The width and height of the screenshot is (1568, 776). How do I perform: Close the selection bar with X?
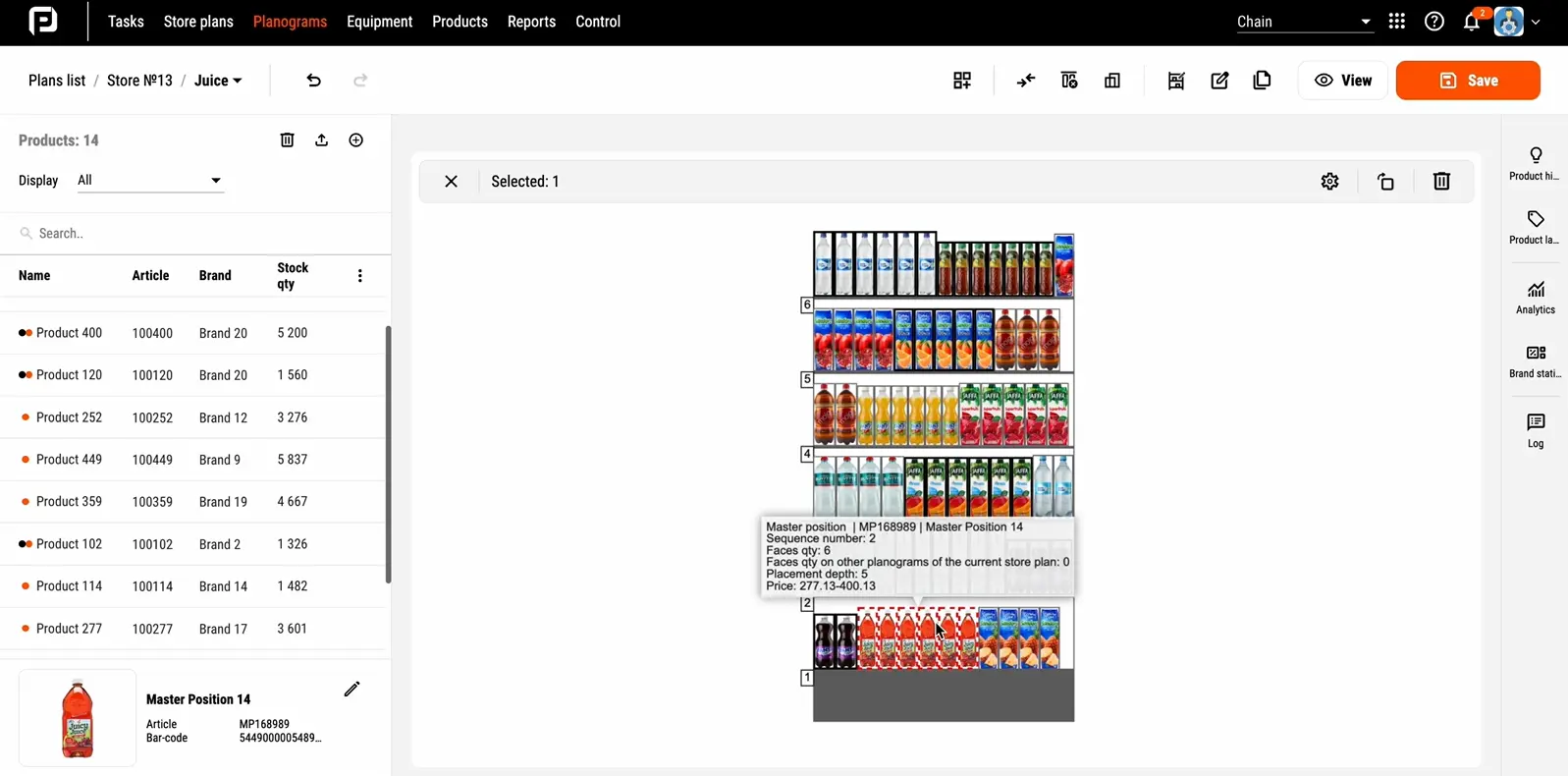[451, 182]
